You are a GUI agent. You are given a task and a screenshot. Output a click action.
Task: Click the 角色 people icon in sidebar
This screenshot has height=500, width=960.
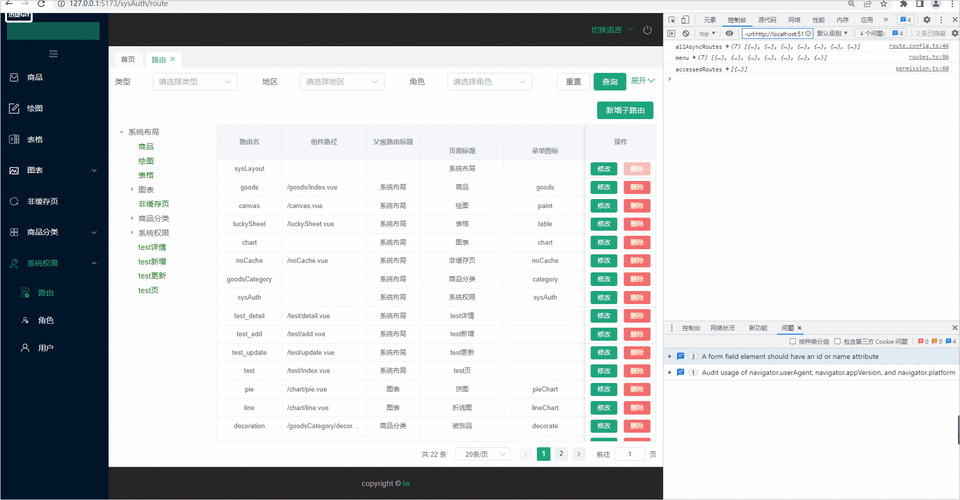point(25,320)
